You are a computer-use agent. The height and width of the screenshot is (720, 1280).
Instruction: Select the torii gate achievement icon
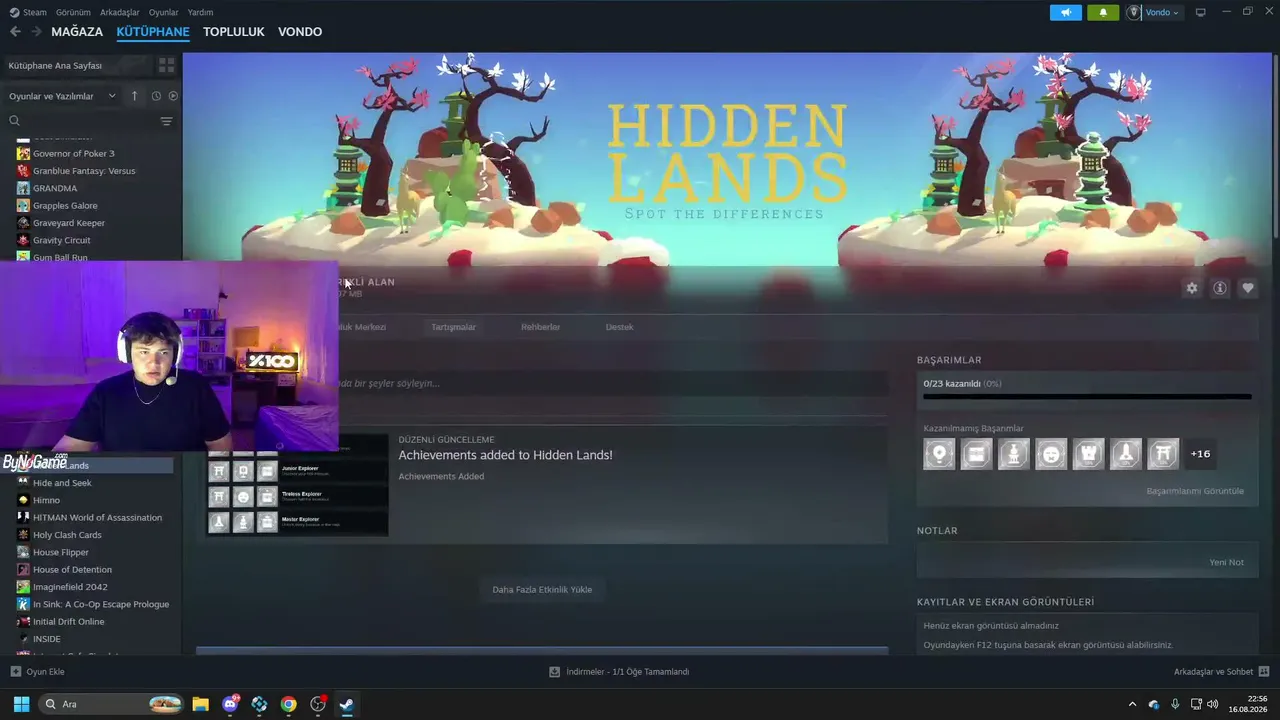(1163, 454)
